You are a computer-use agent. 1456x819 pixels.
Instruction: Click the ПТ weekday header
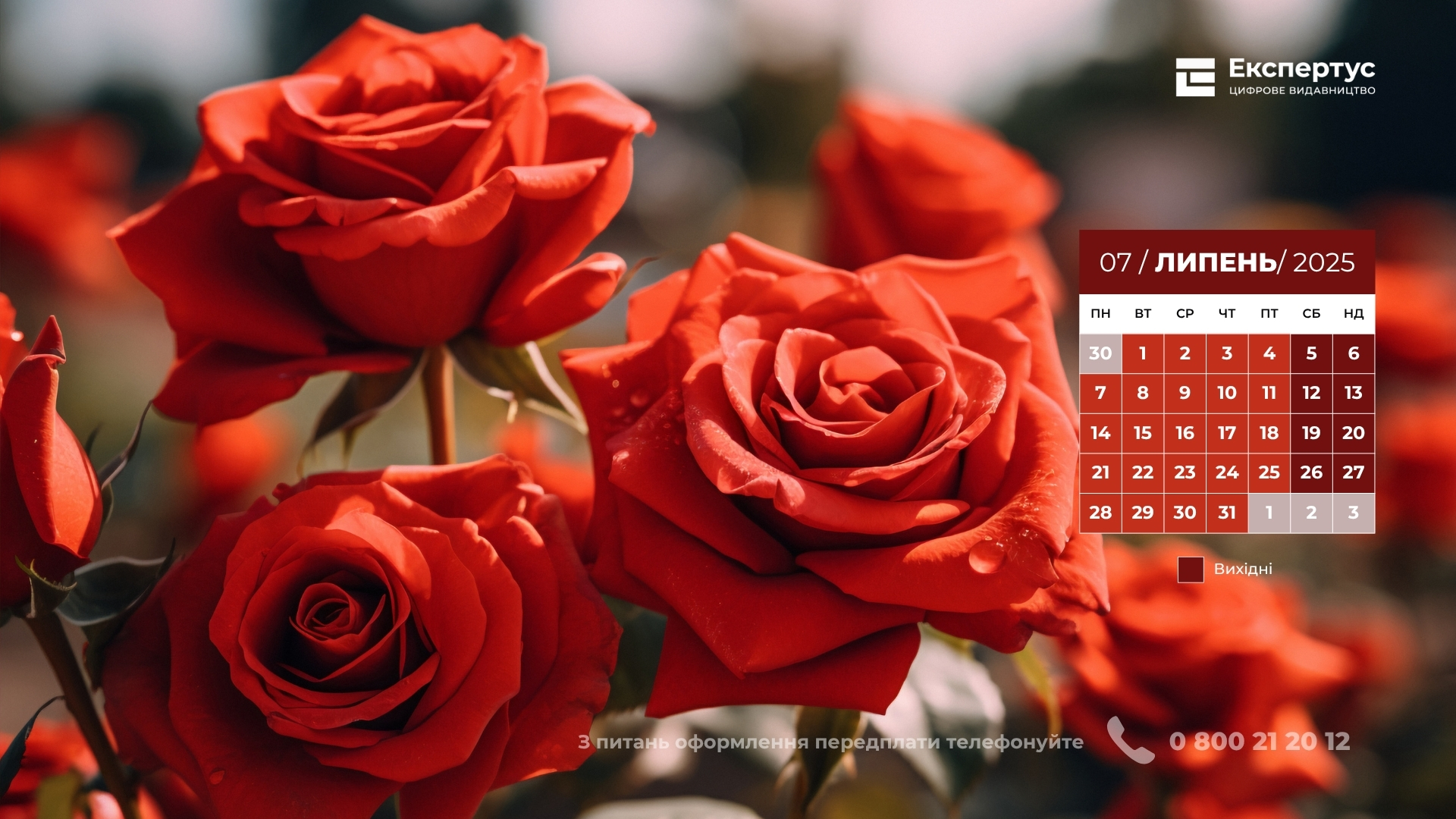click(x=1269, y=313)
